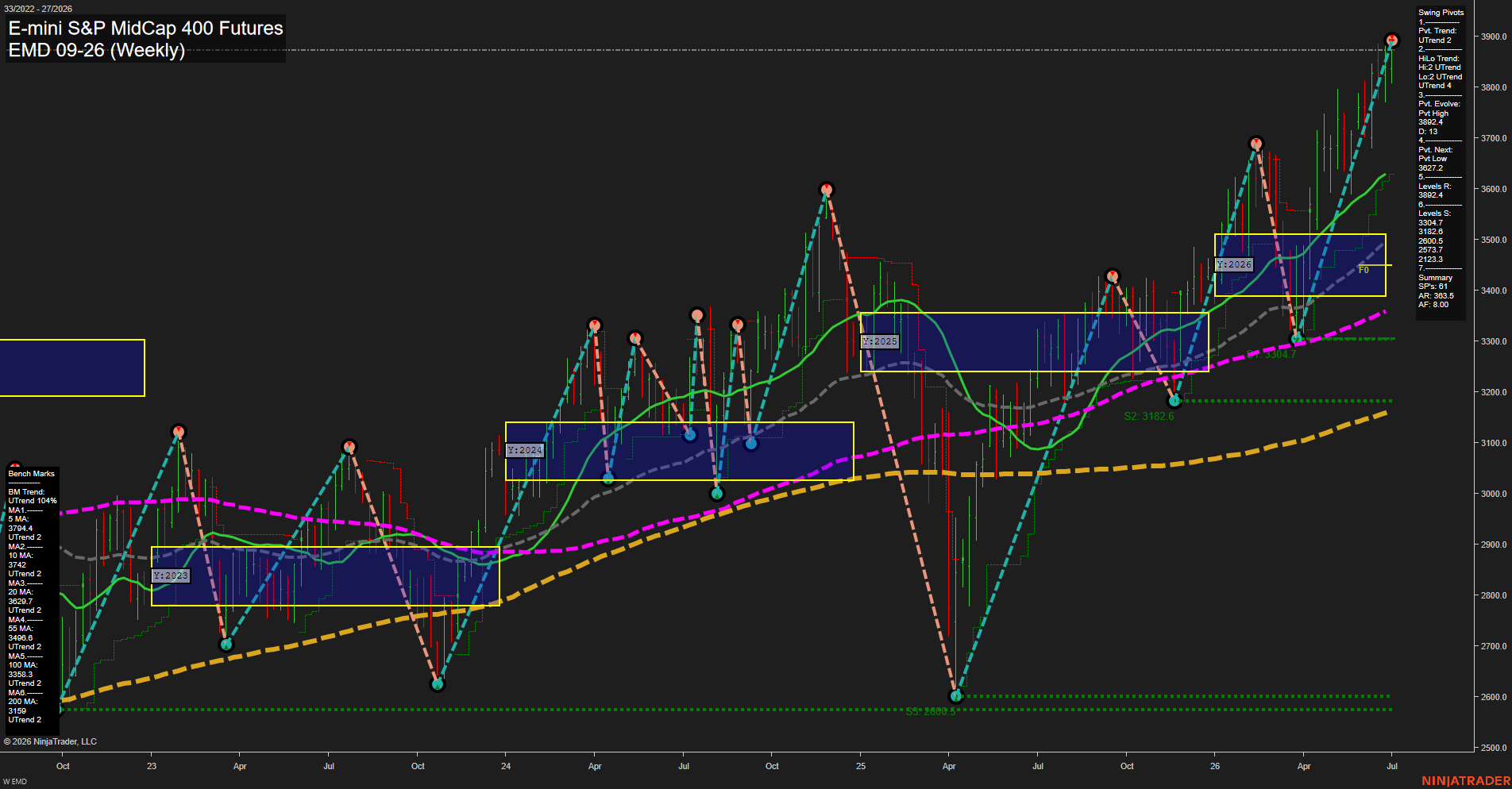
Task: Click the Bench Marks panel heading
Action: tap(32, 474)
